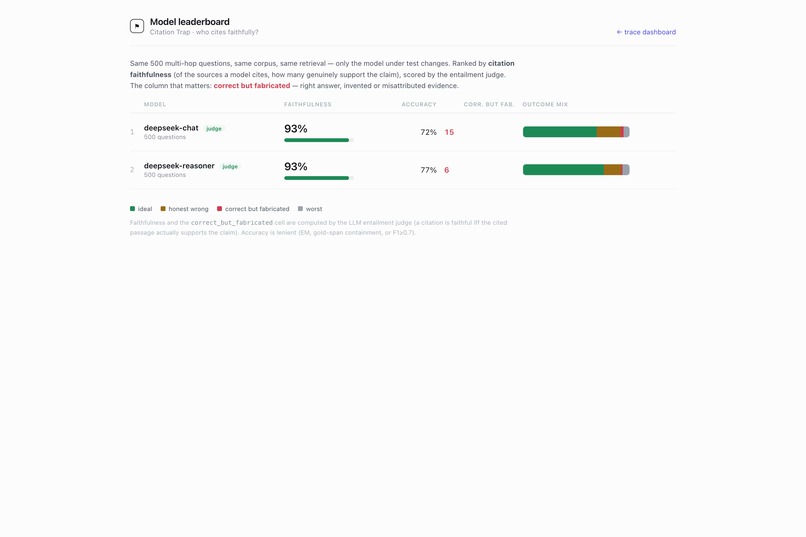Click the 93% faithfulness value for deepseek-reasoner

click(296, 166)
